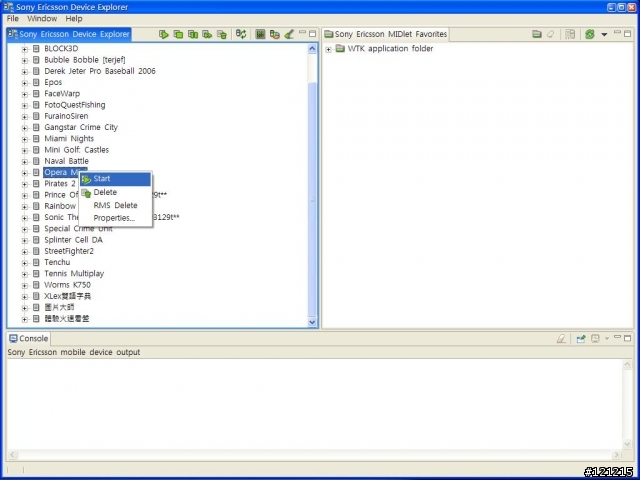
Task: Click the pin console icon
Action: 581,338
